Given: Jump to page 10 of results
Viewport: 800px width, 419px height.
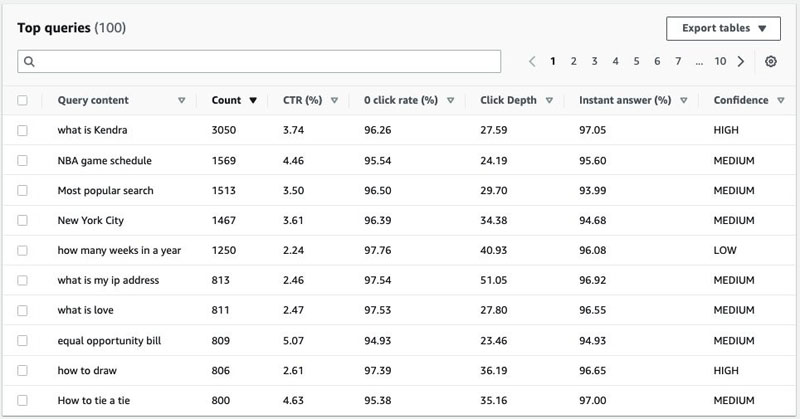Looking at the screenshot, I should [x=720, y=61].
